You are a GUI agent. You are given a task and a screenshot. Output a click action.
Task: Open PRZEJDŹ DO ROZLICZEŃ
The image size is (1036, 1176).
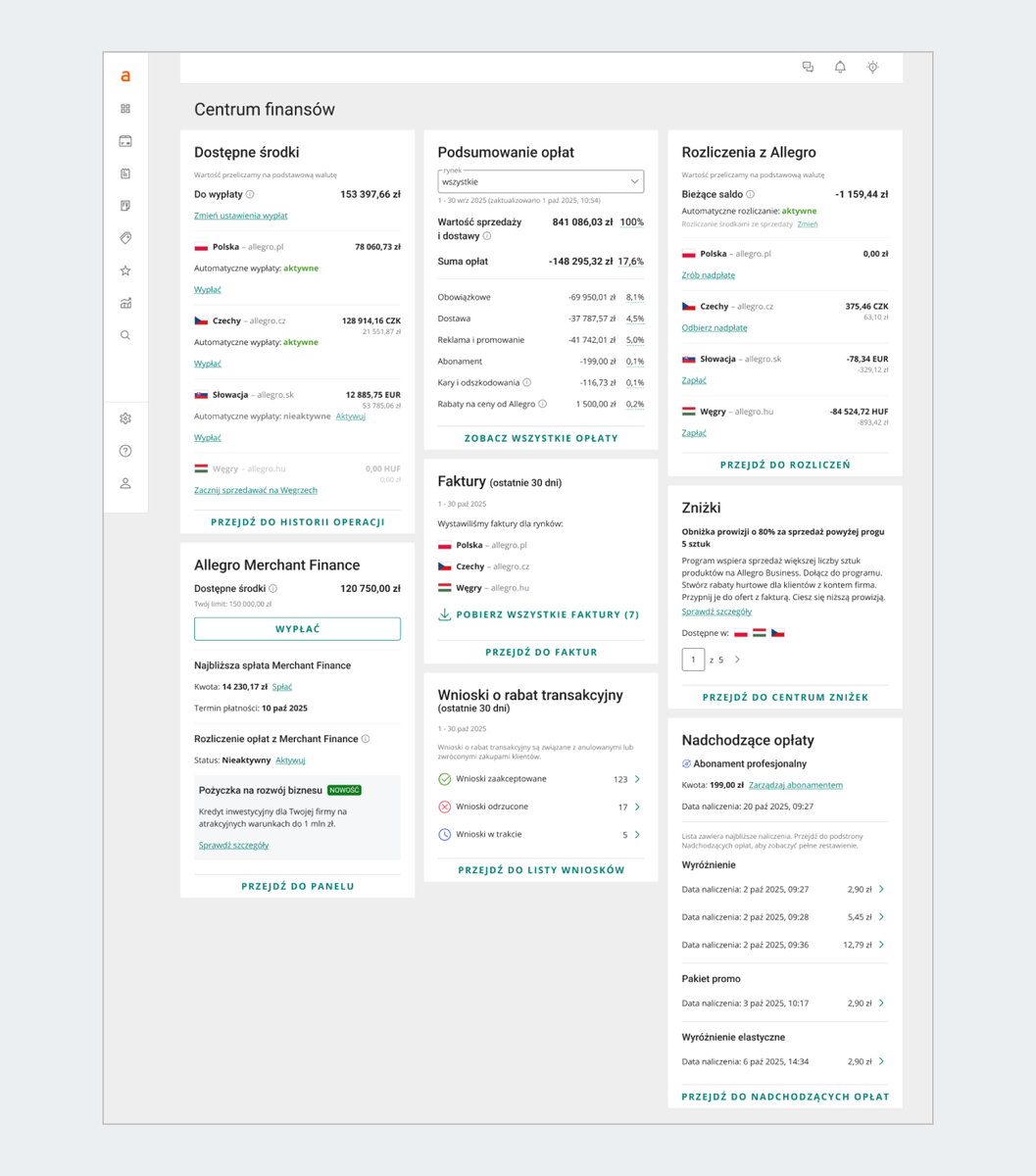785,465
